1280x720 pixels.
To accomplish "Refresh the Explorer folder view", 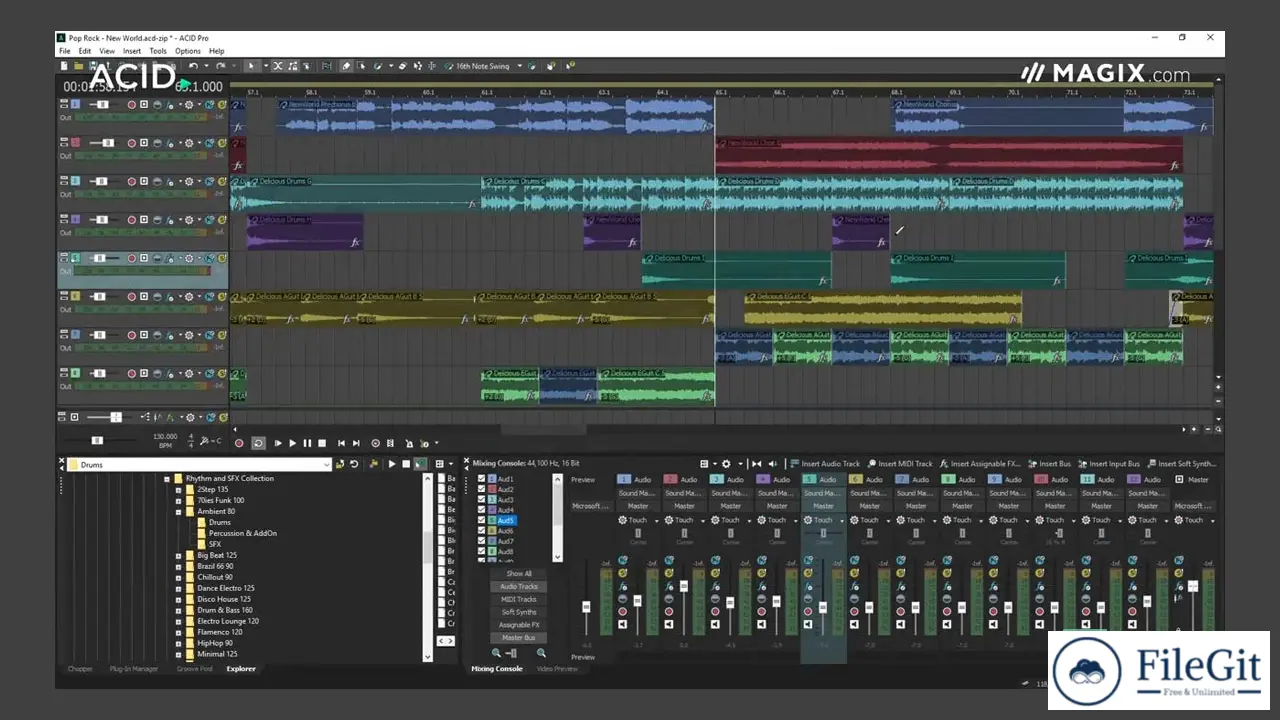I will 354,464.
